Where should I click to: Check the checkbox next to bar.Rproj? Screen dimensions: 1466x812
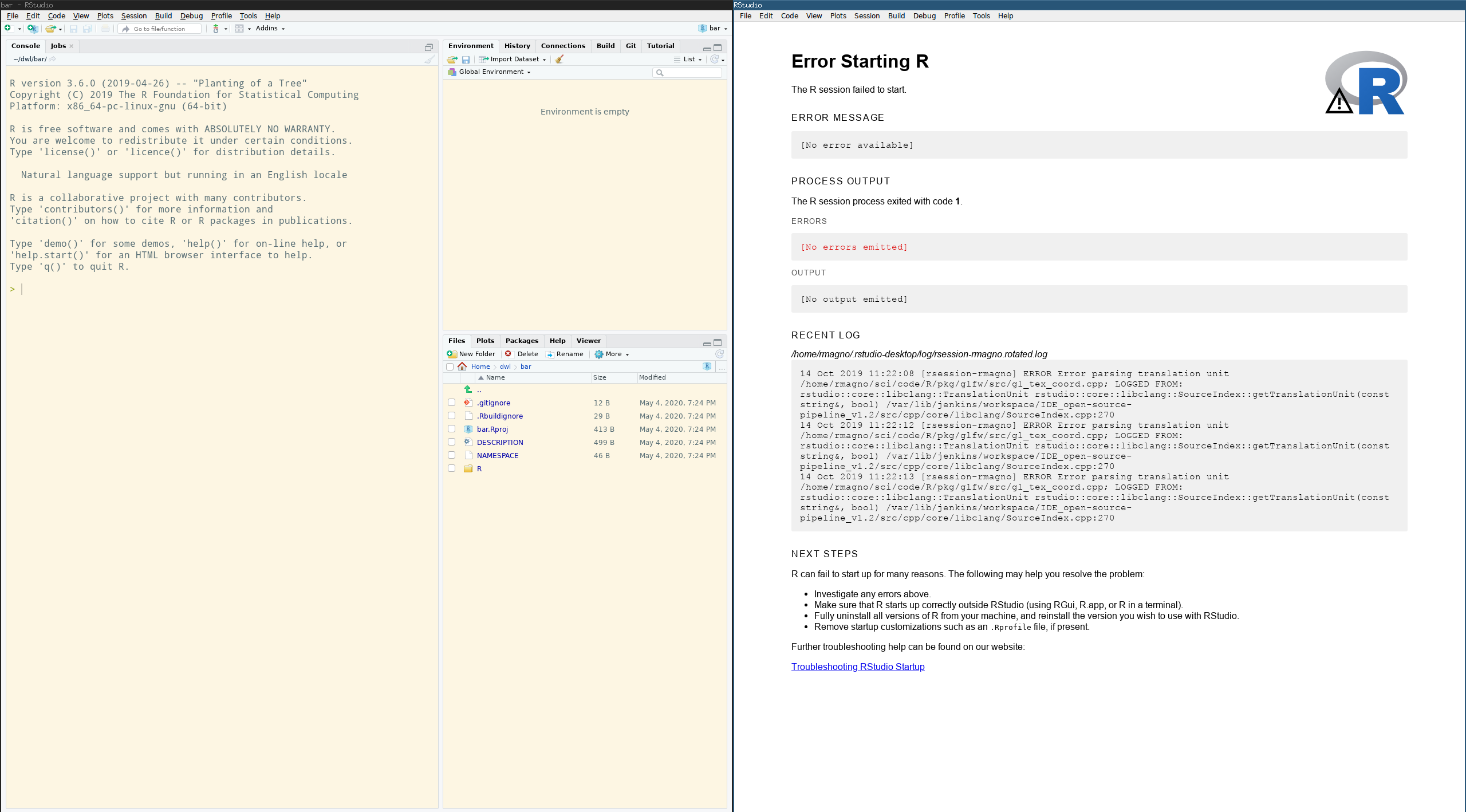[451, 429]
